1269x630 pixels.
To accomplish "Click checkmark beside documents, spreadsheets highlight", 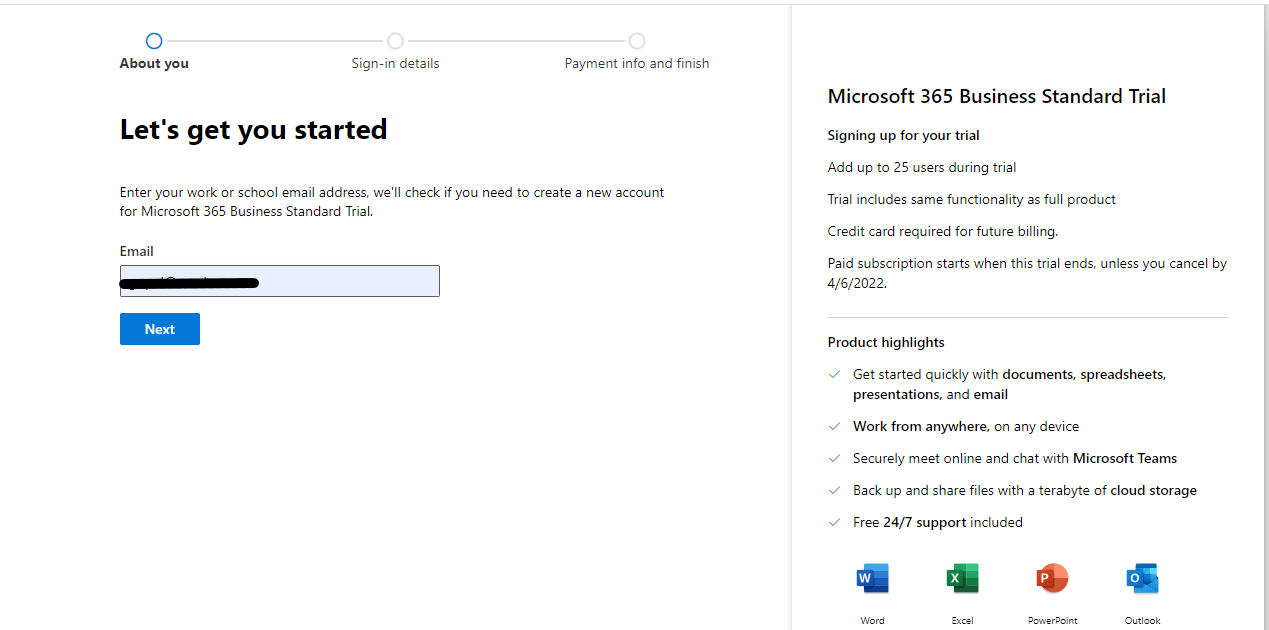I will (834, 374).
